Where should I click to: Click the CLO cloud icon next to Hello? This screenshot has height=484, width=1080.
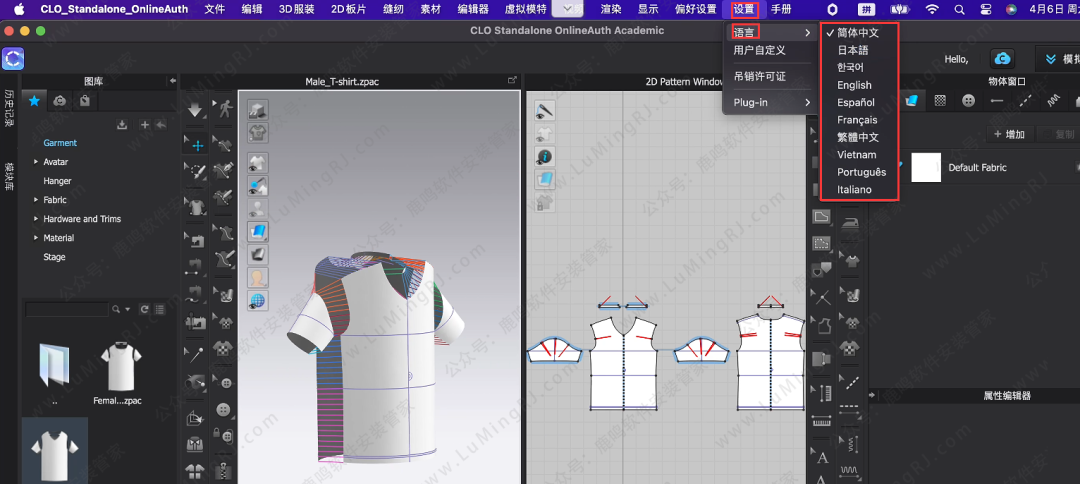pos(1002,59)
